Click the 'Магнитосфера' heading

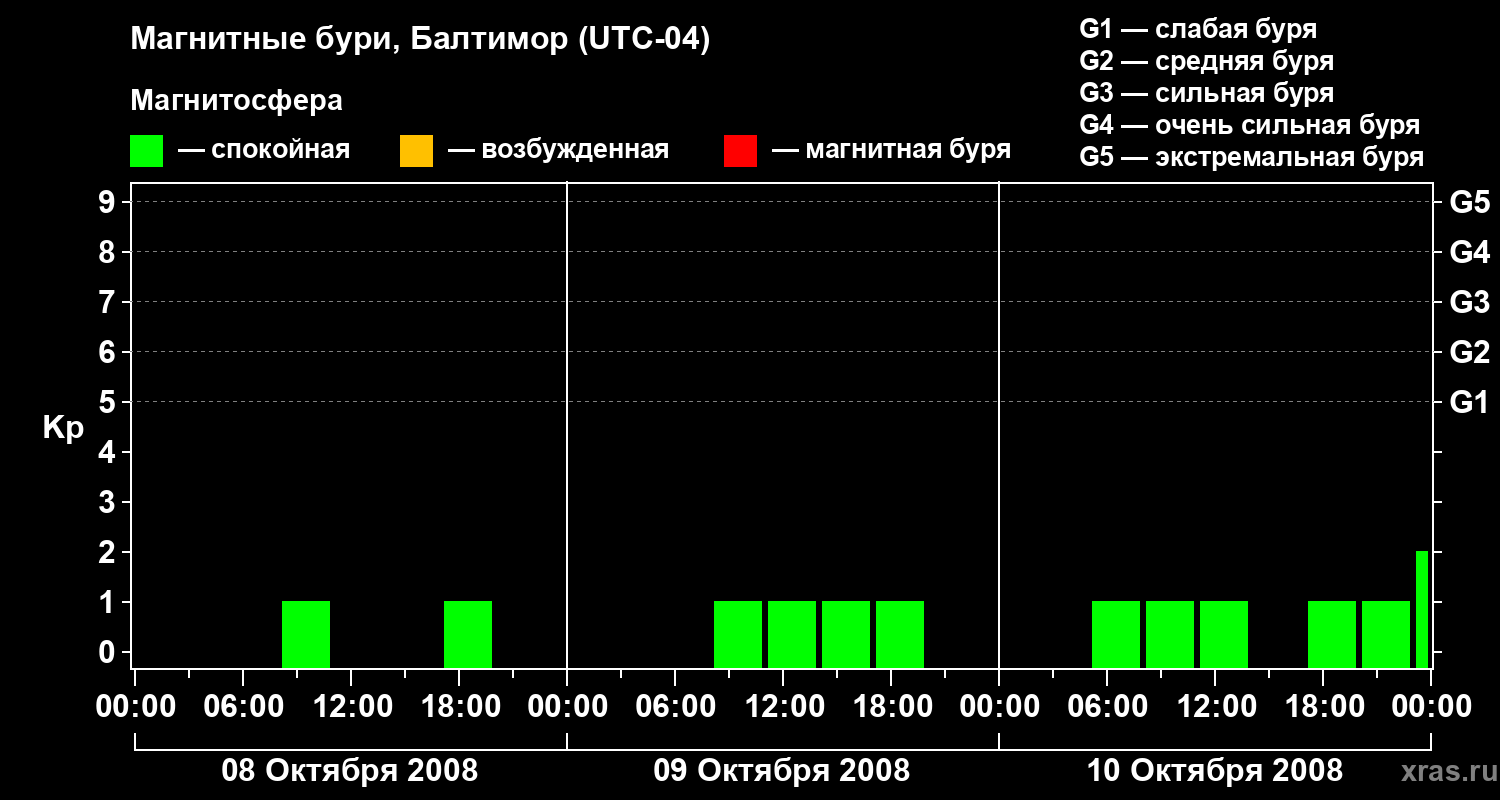pyautogui.click(x=236, y=101)
